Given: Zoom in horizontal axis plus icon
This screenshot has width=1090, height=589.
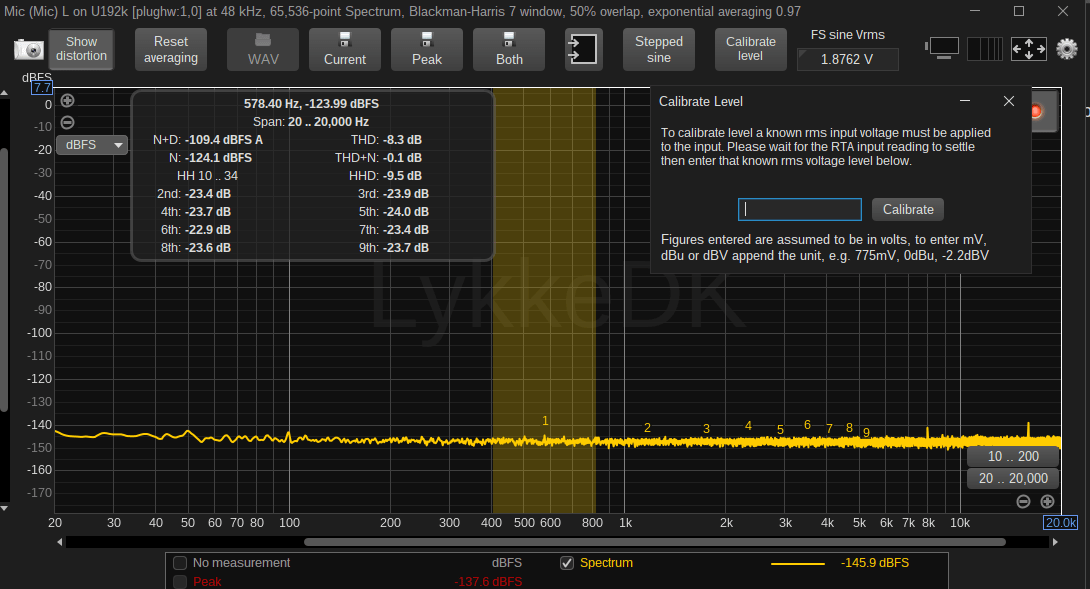Looking at the screenshot, I should [1047, 501].
